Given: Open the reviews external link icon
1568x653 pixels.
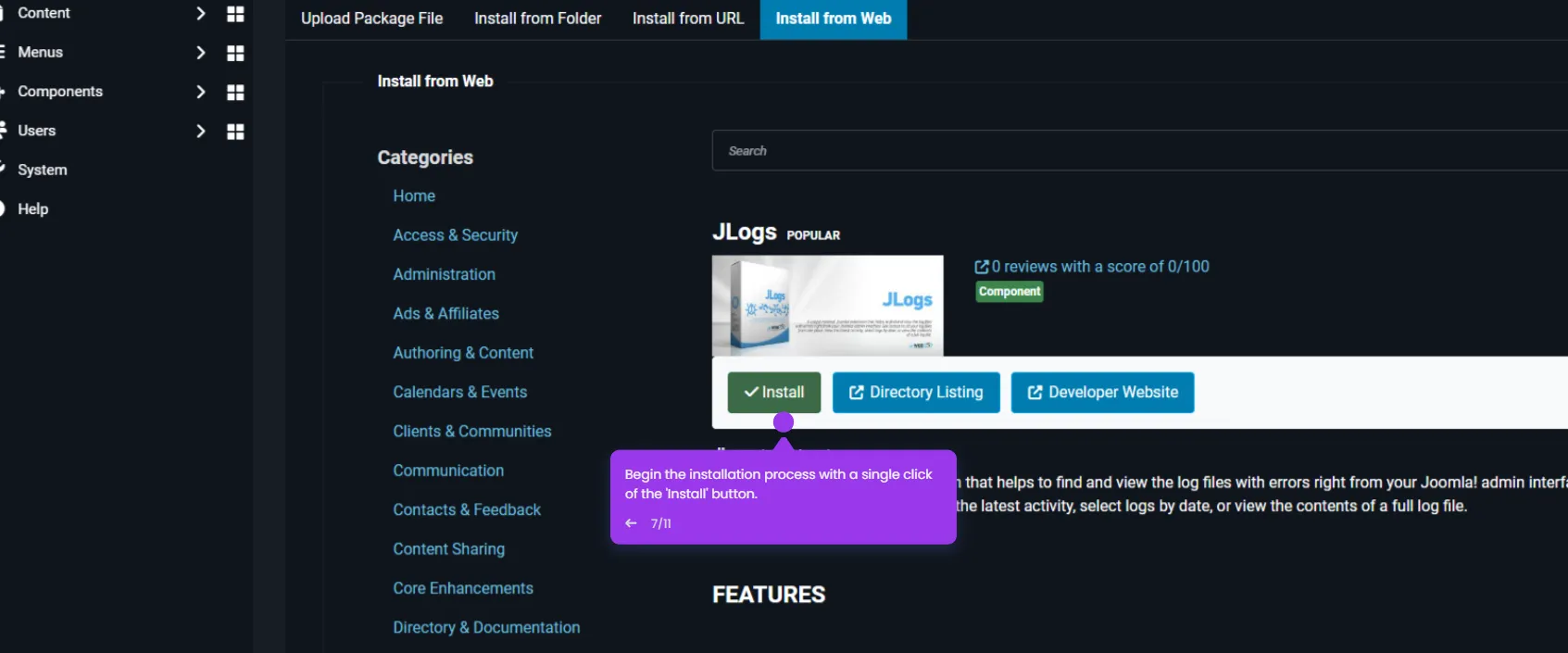Looking at the screenshot, I should (982, 267).
